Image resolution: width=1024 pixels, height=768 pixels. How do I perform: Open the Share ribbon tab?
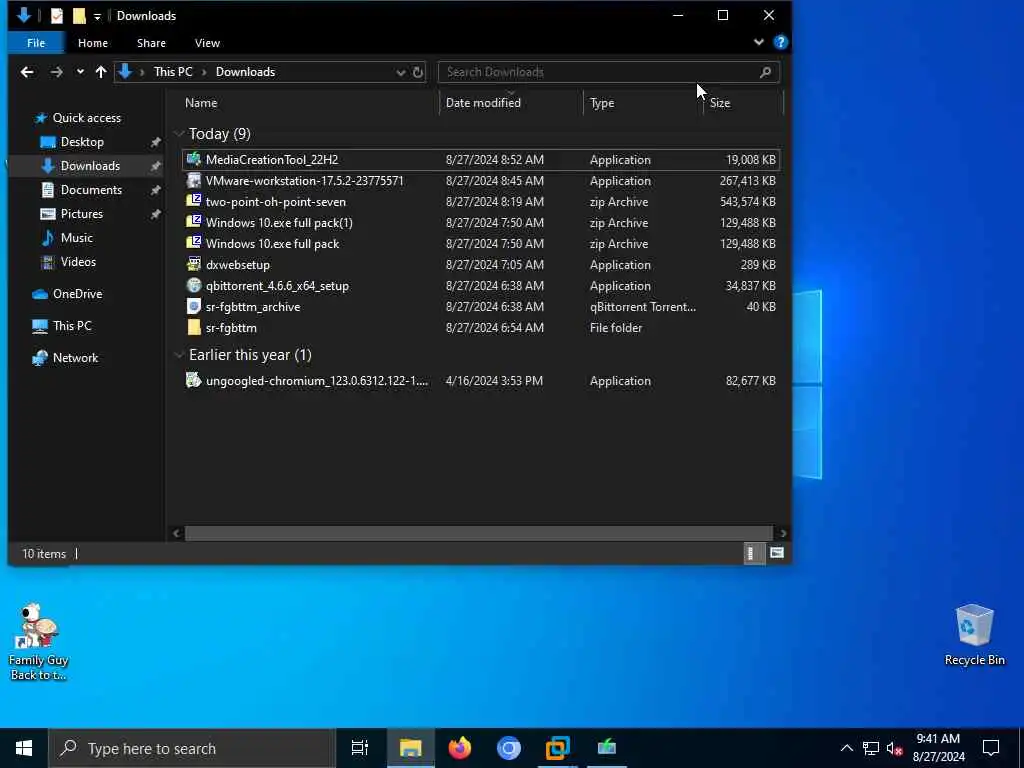[152, 42]
